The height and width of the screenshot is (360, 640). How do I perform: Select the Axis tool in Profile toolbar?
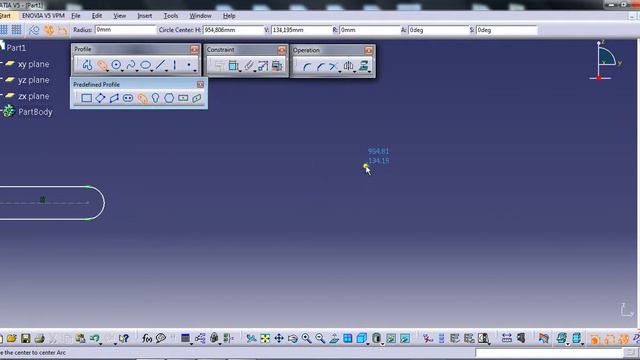click(174, 65)
